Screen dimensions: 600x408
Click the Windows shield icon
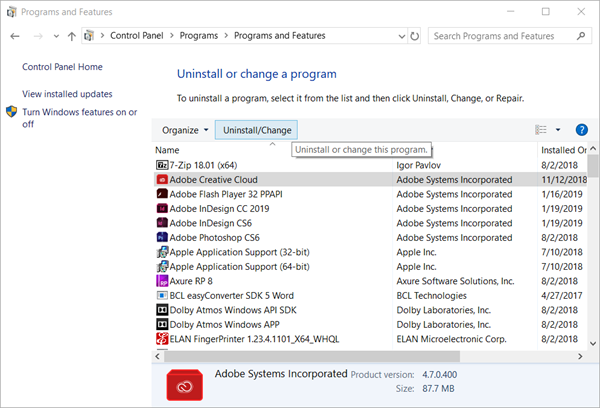[x=12, y=112]
